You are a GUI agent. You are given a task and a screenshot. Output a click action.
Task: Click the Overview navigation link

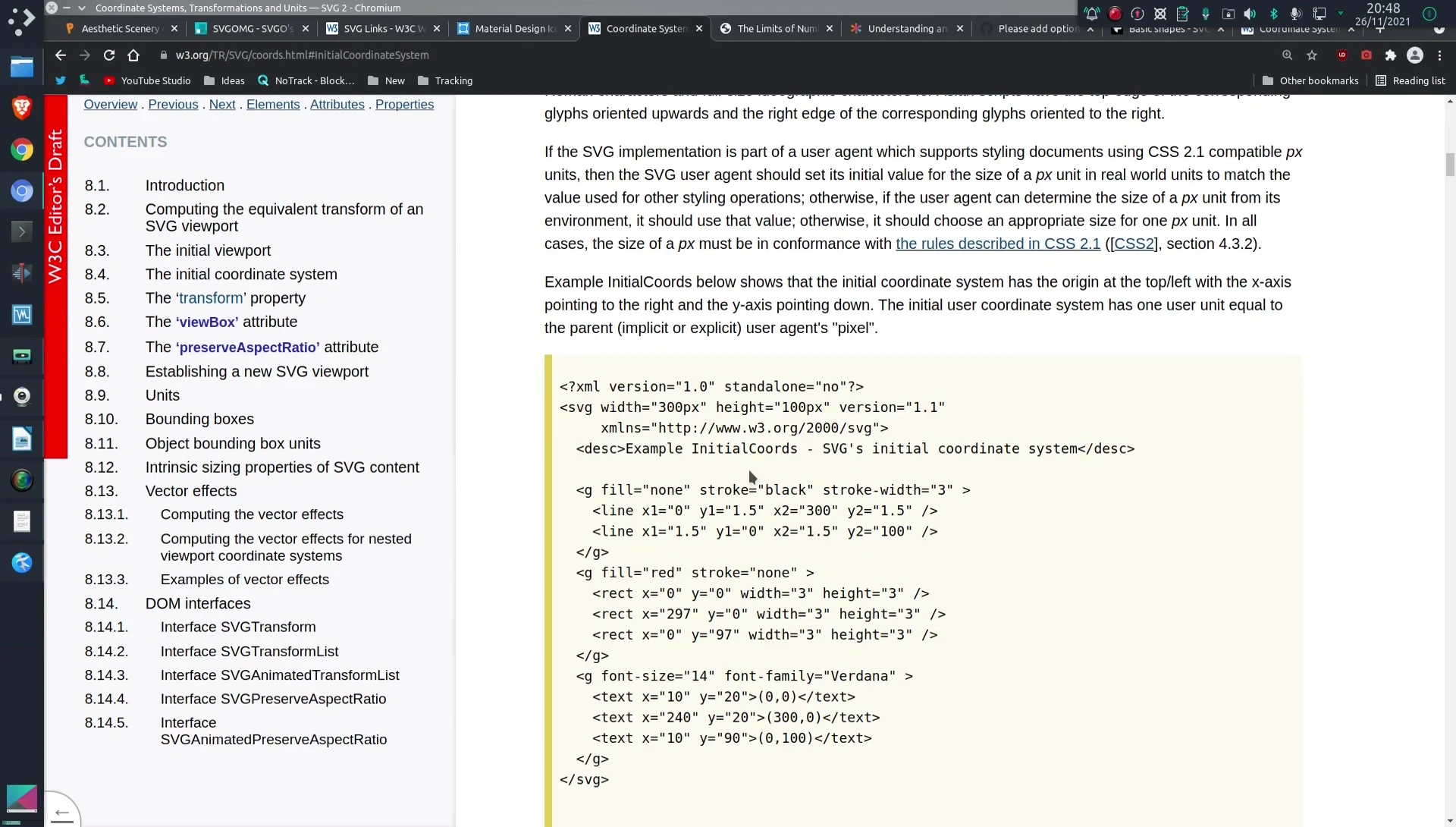pos(111,105)
